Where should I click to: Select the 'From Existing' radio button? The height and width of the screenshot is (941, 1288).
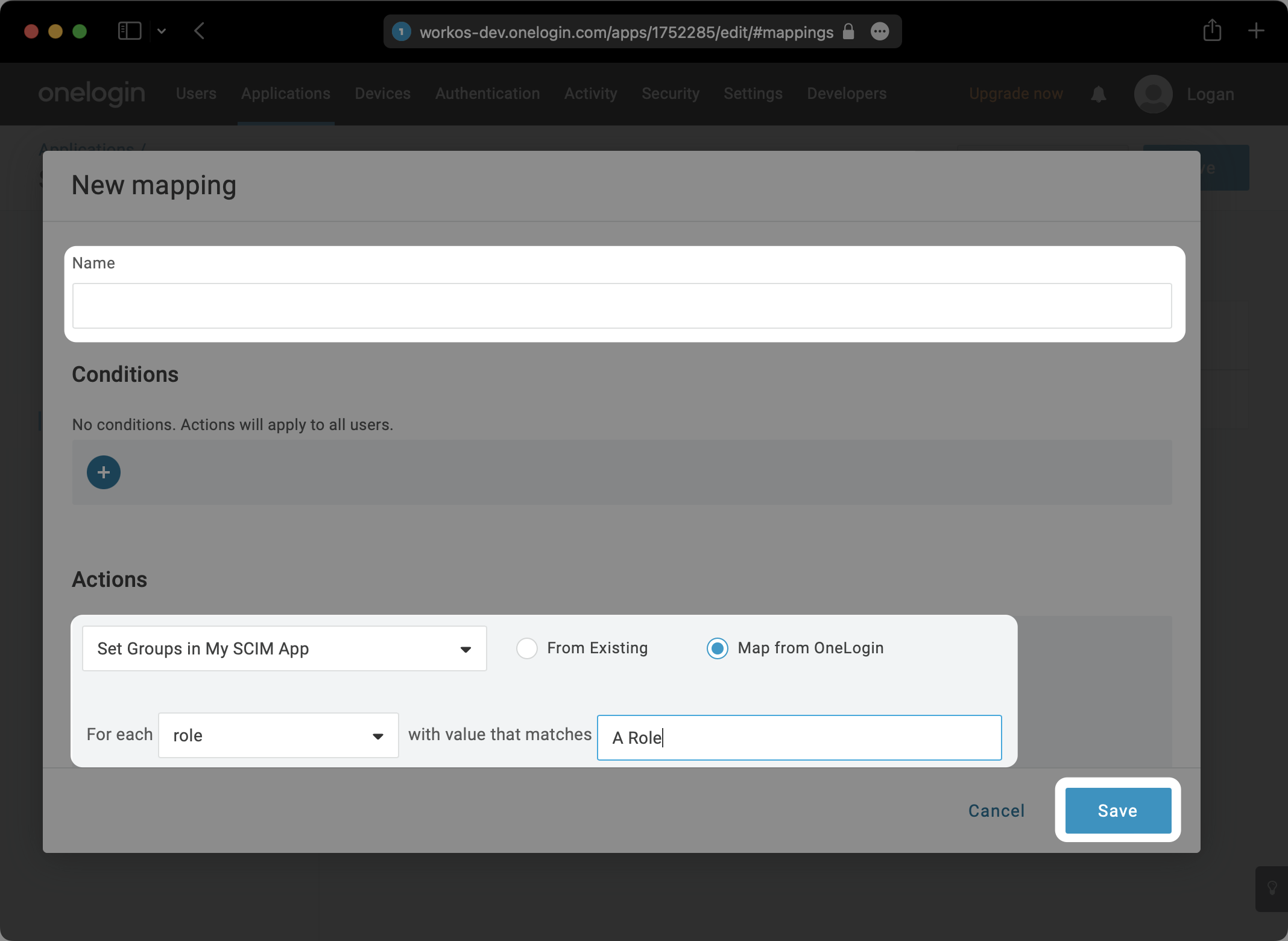(x=527, y=649)
